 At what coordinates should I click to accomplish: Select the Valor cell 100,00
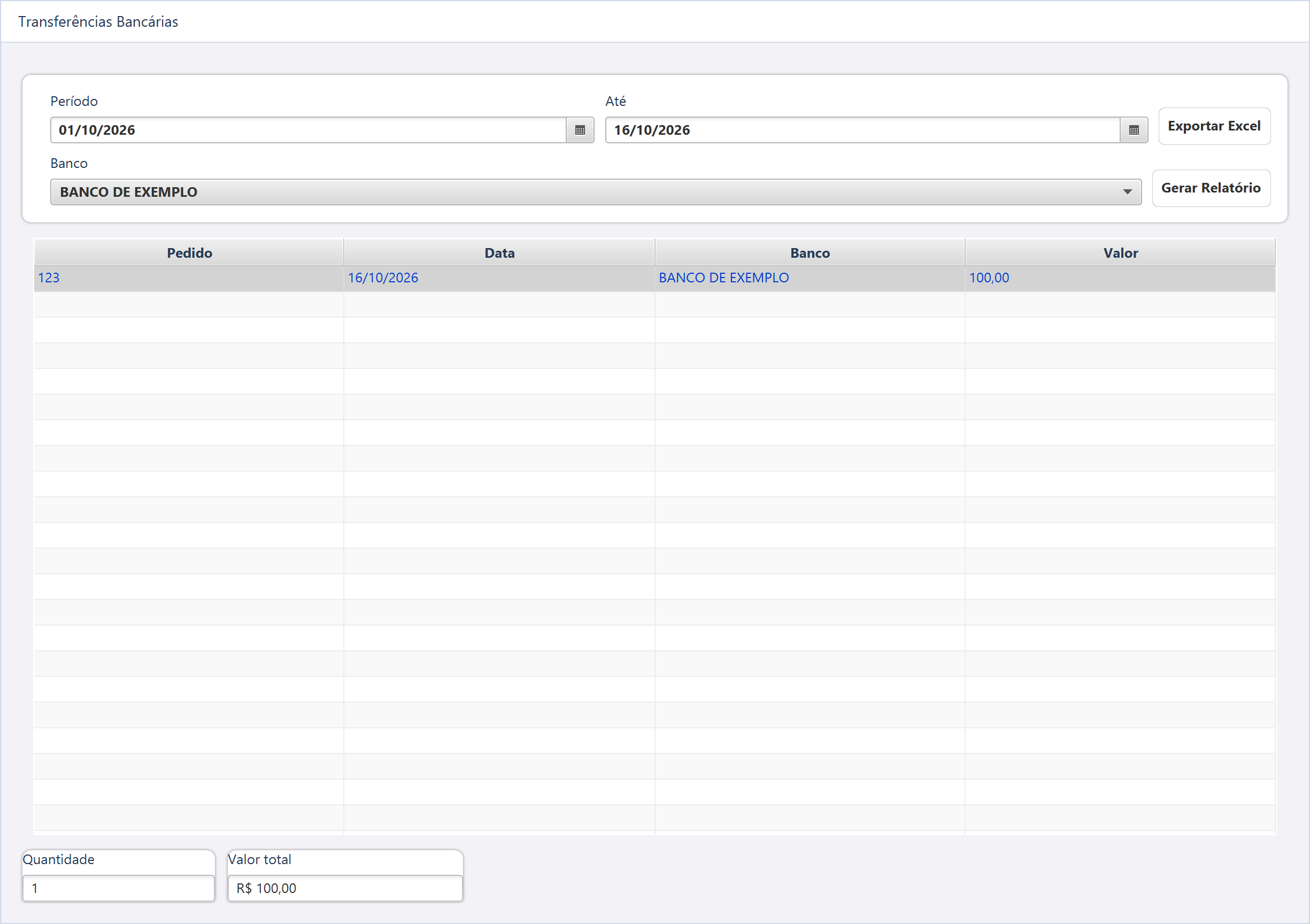pos(1120,278)
